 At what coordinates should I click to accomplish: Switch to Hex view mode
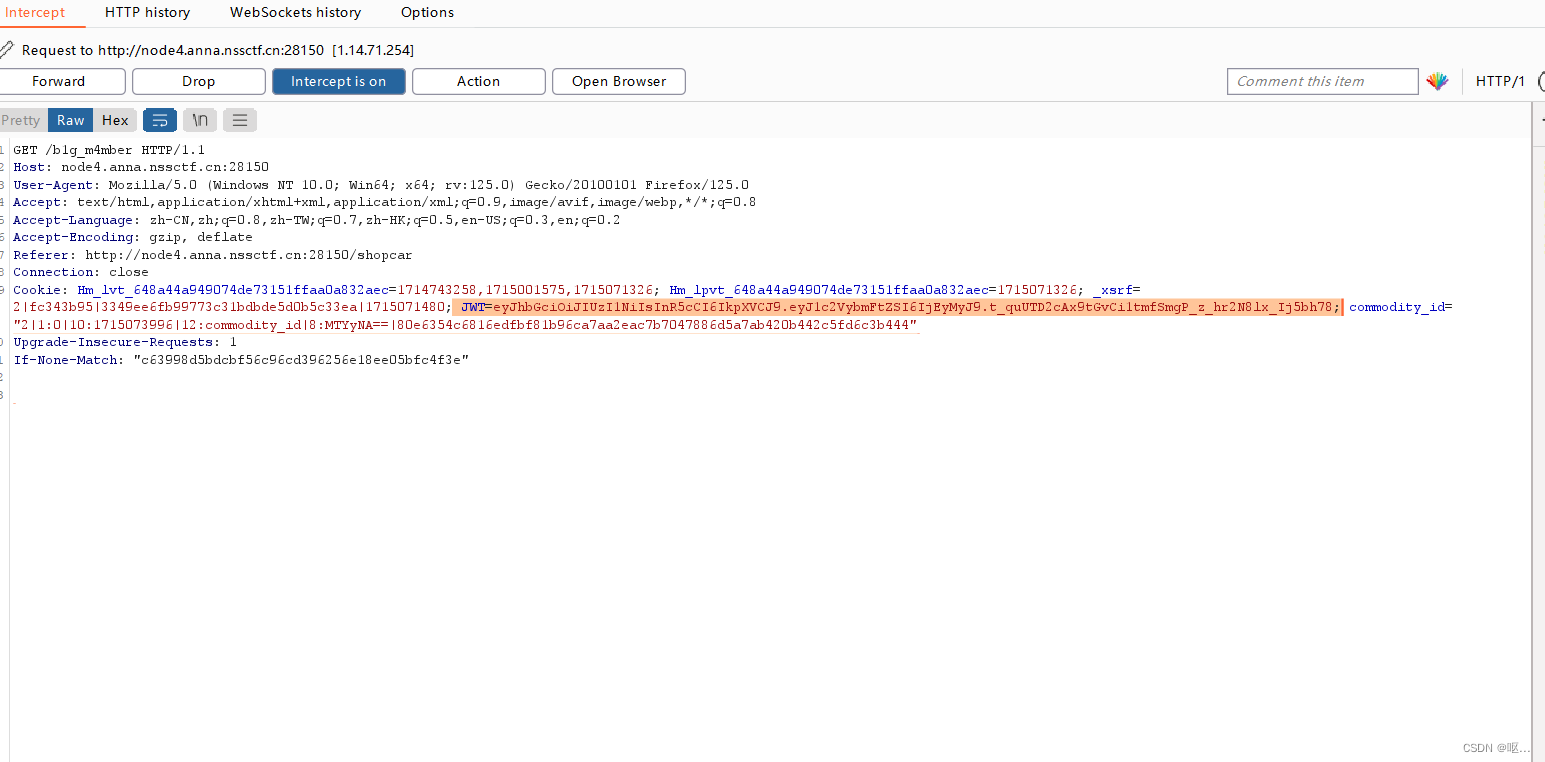pos(115,120)
